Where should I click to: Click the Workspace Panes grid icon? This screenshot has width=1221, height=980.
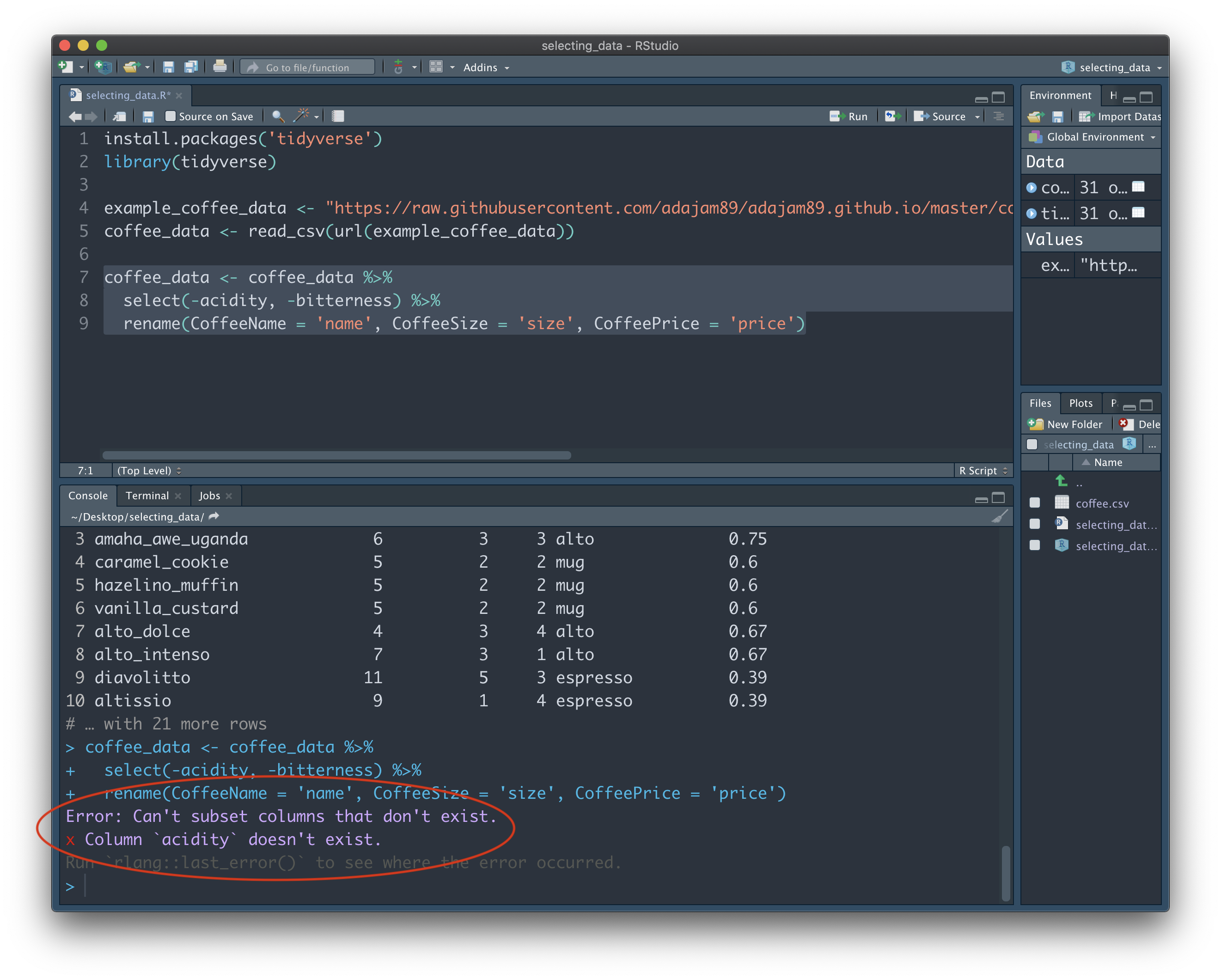tap(435, 67)
